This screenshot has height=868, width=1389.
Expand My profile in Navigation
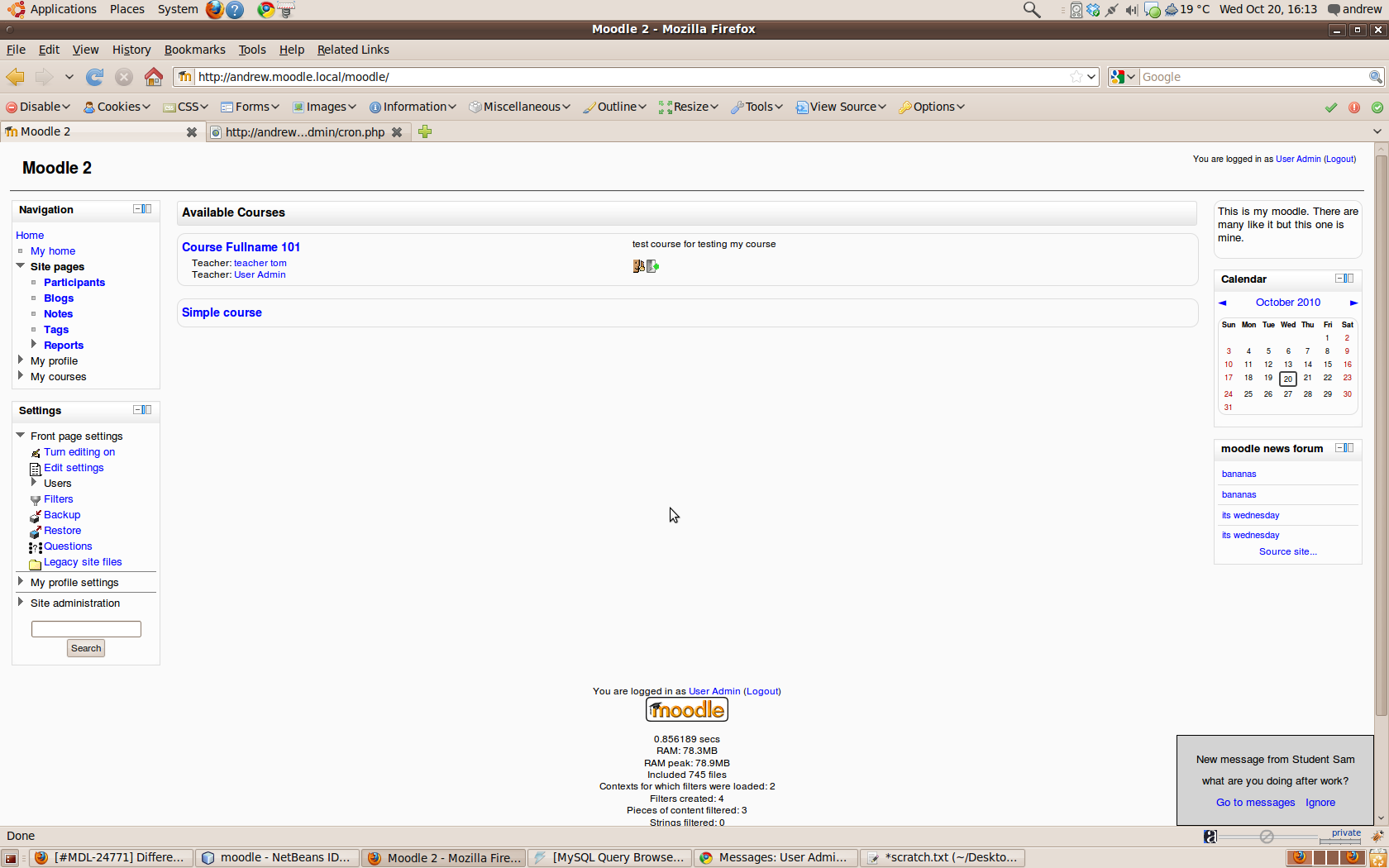tap(21, 360)
